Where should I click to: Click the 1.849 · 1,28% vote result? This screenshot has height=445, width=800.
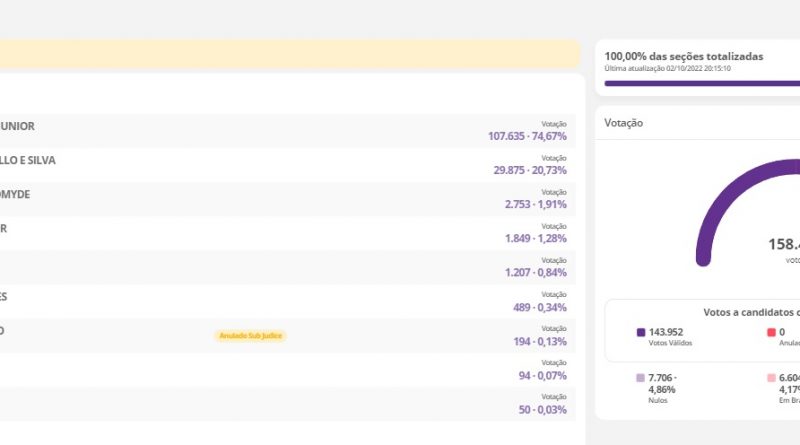click(535, 238)
